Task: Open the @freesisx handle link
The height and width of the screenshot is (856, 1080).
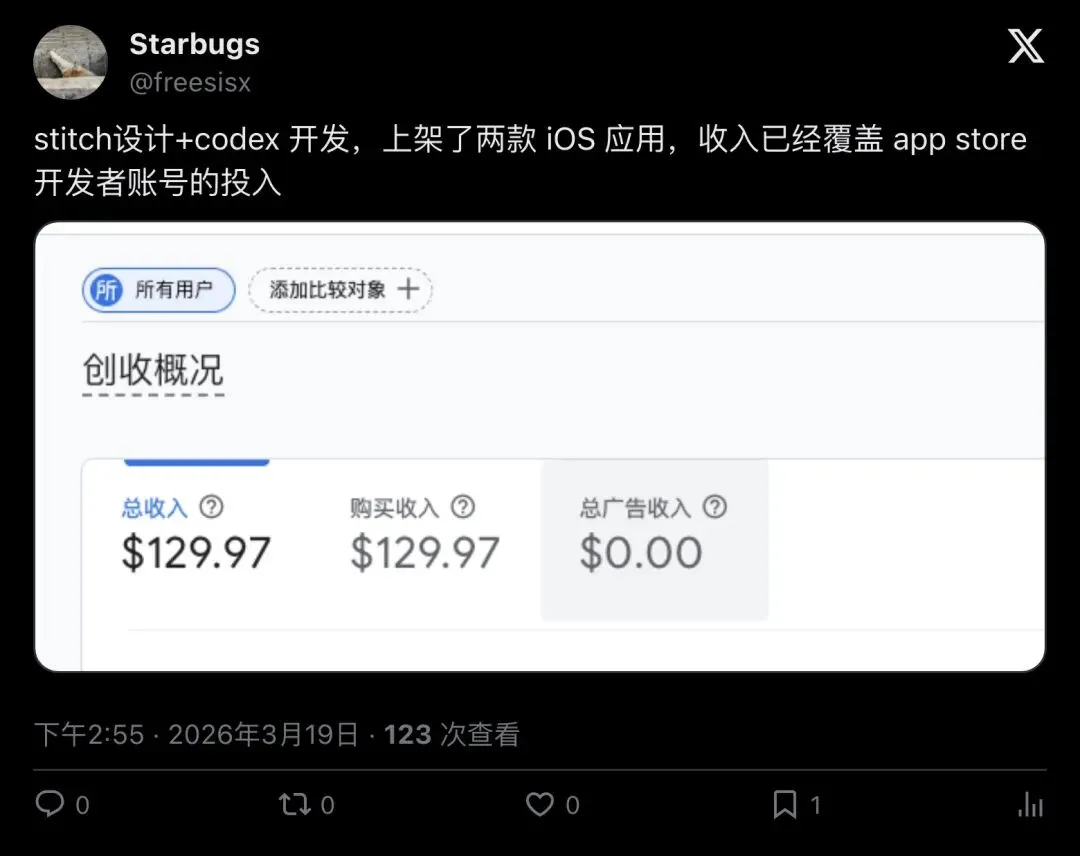Action: (190, 82)
